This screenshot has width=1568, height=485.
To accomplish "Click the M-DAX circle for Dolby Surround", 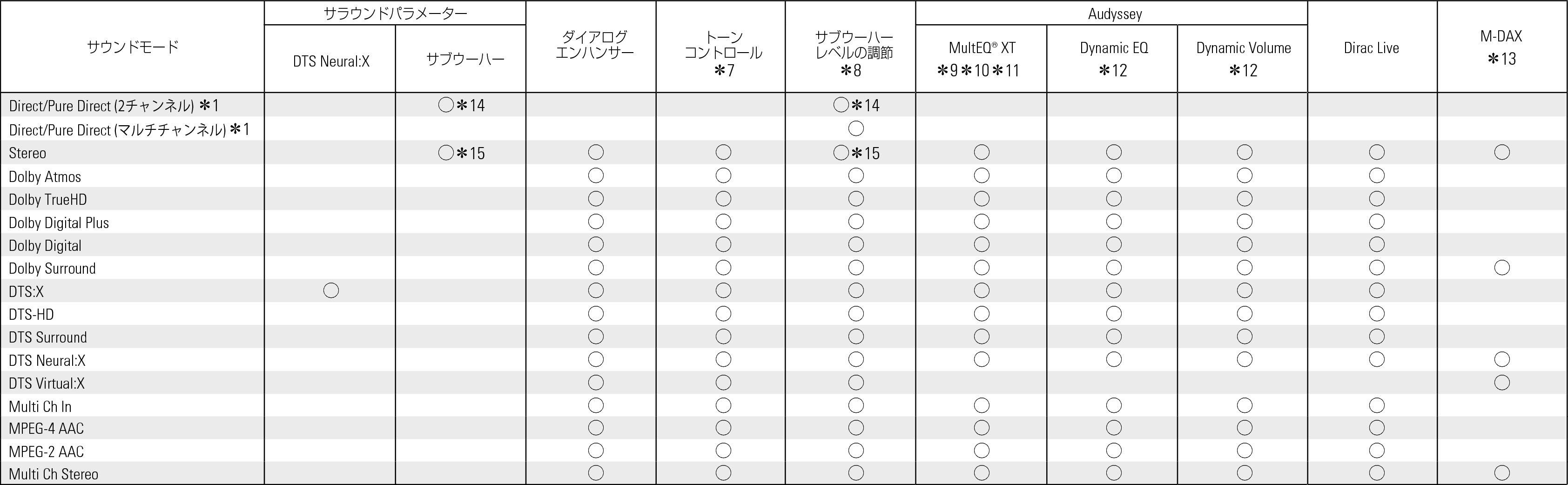I will tap(1501, 267).
